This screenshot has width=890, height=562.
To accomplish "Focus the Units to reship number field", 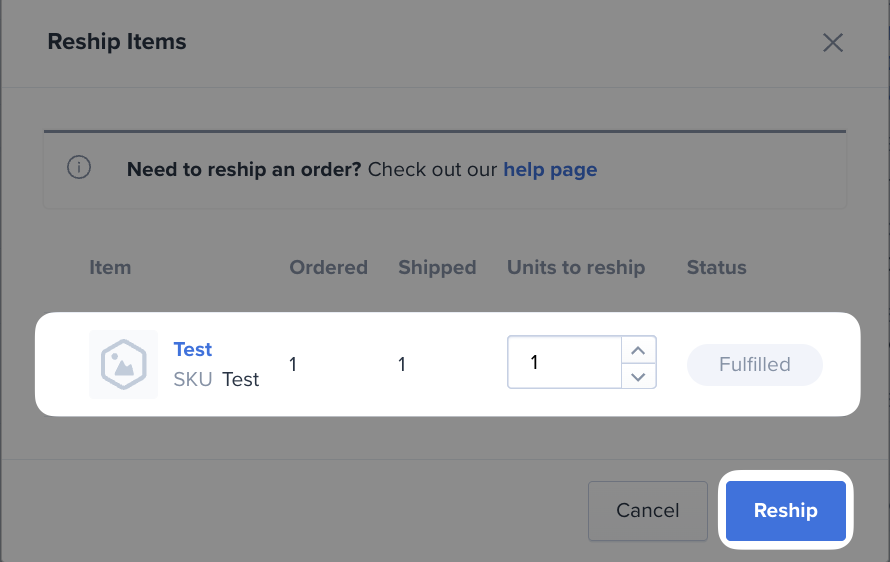I will [564, 362].
